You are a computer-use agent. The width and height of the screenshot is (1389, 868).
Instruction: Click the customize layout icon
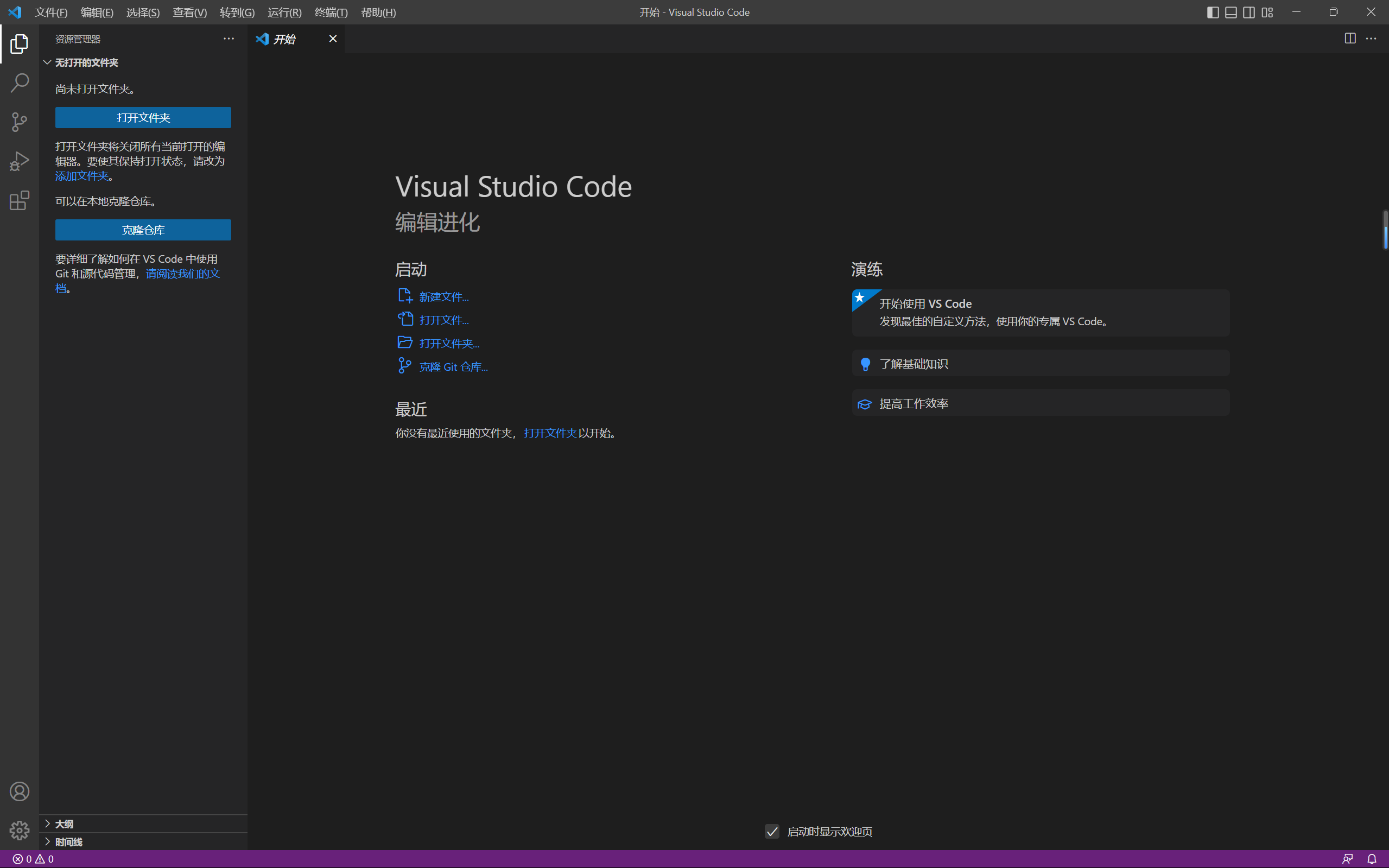(1267, 12)
